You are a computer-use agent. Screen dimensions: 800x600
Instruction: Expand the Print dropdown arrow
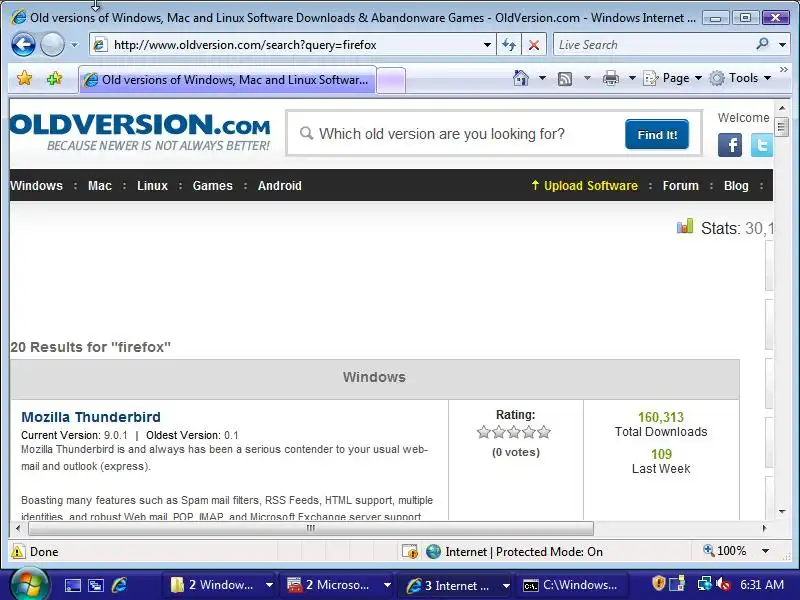point(632,78)
